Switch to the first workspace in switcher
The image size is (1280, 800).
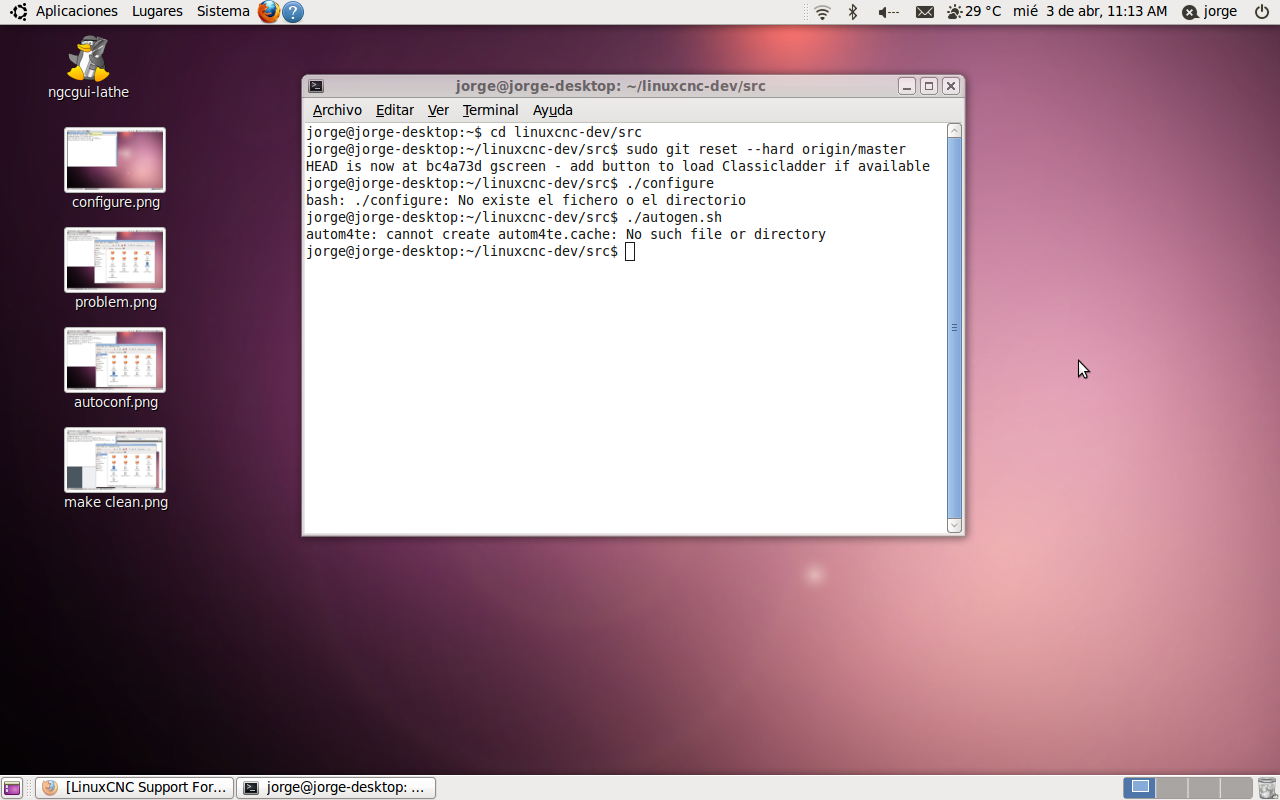[1140, 788]
